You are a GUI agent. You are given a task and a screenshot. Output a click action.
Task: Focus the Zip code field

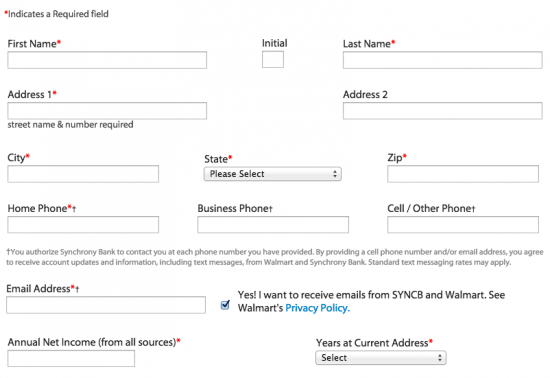tap(463, 174)
